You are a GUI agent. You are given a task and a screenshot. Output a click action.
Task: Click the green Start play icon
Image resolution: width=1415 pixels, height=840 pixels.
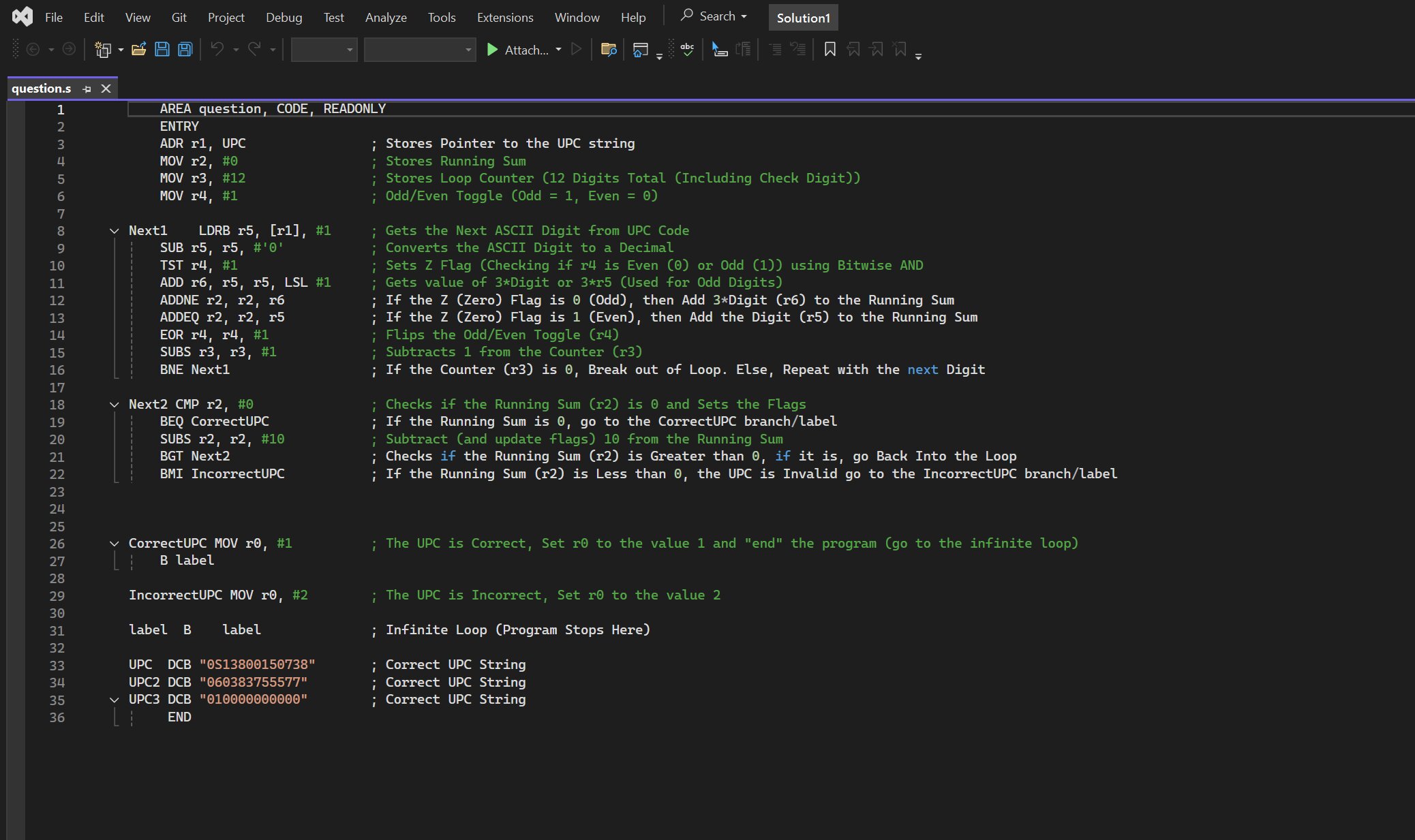[x=492, y=49]
